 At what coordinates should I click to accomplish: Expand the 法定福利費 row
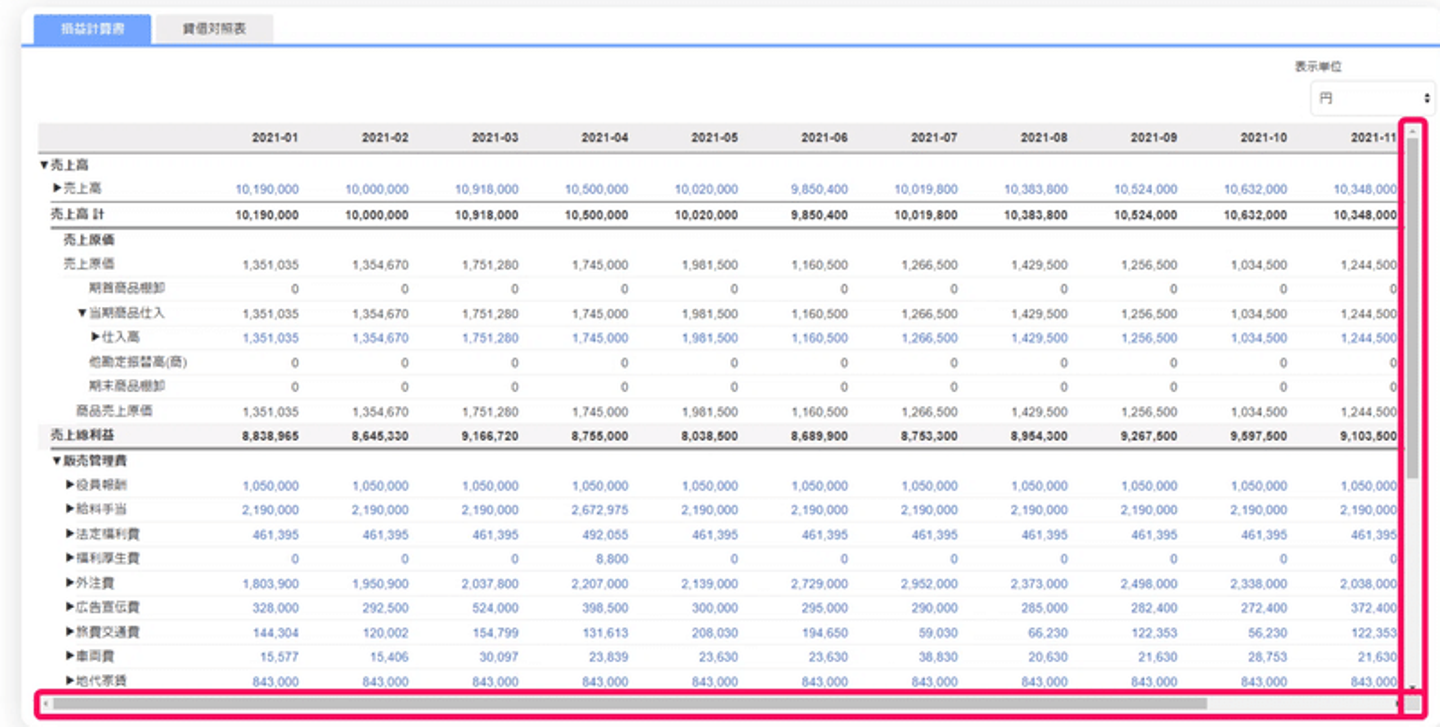[x=70, y=534]
